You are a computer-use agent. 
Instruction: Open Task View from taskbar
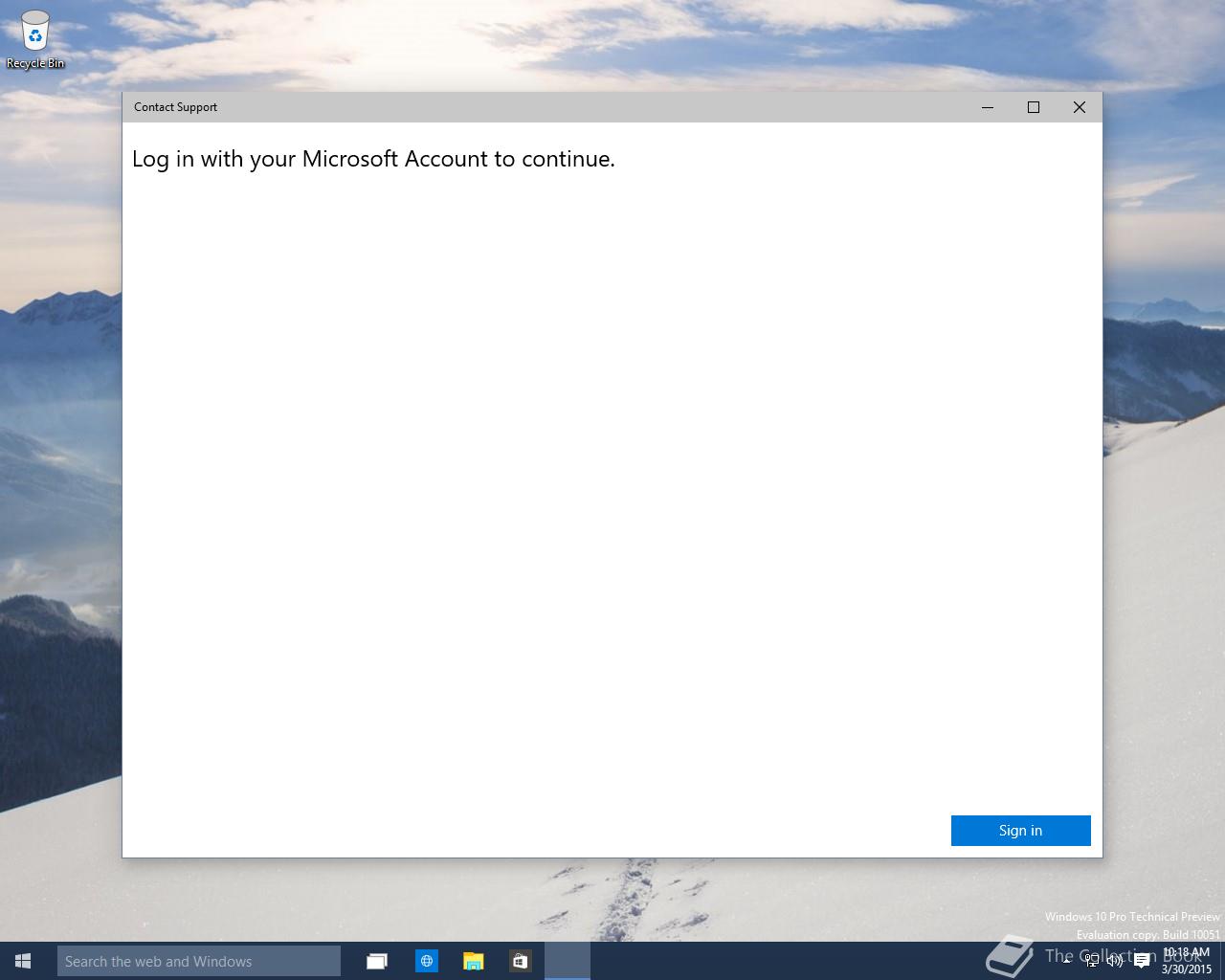377,961
